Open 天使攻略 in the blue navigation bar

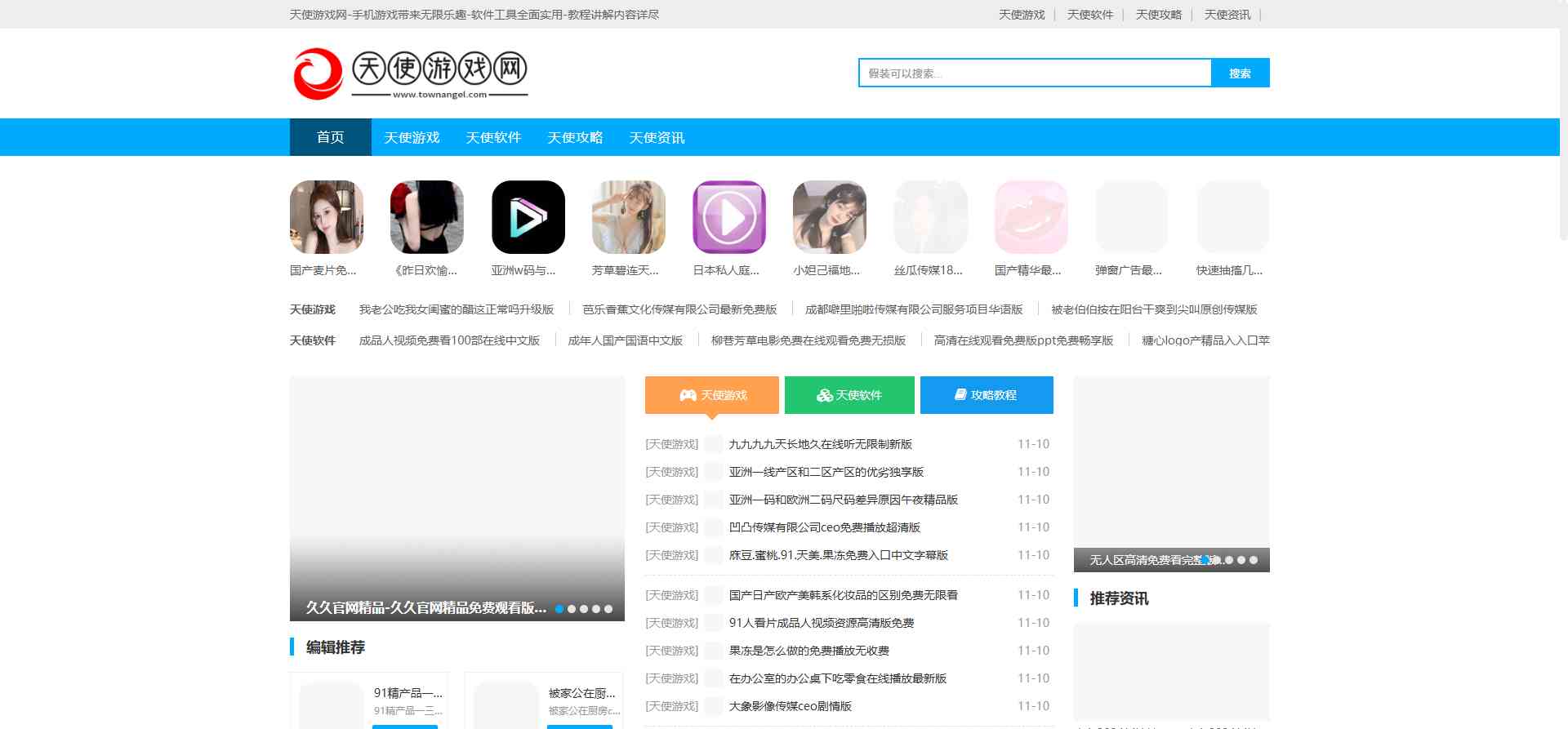click(575, 137)
